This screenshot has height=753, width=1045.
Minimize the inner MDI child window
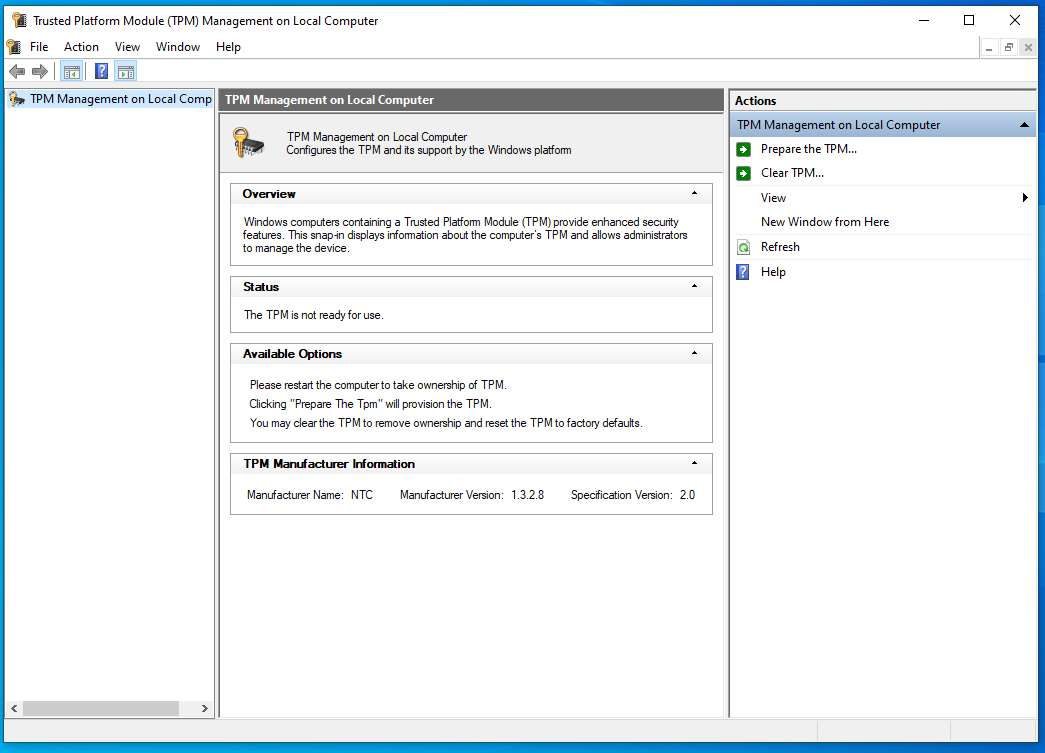[x=989, y=47]
